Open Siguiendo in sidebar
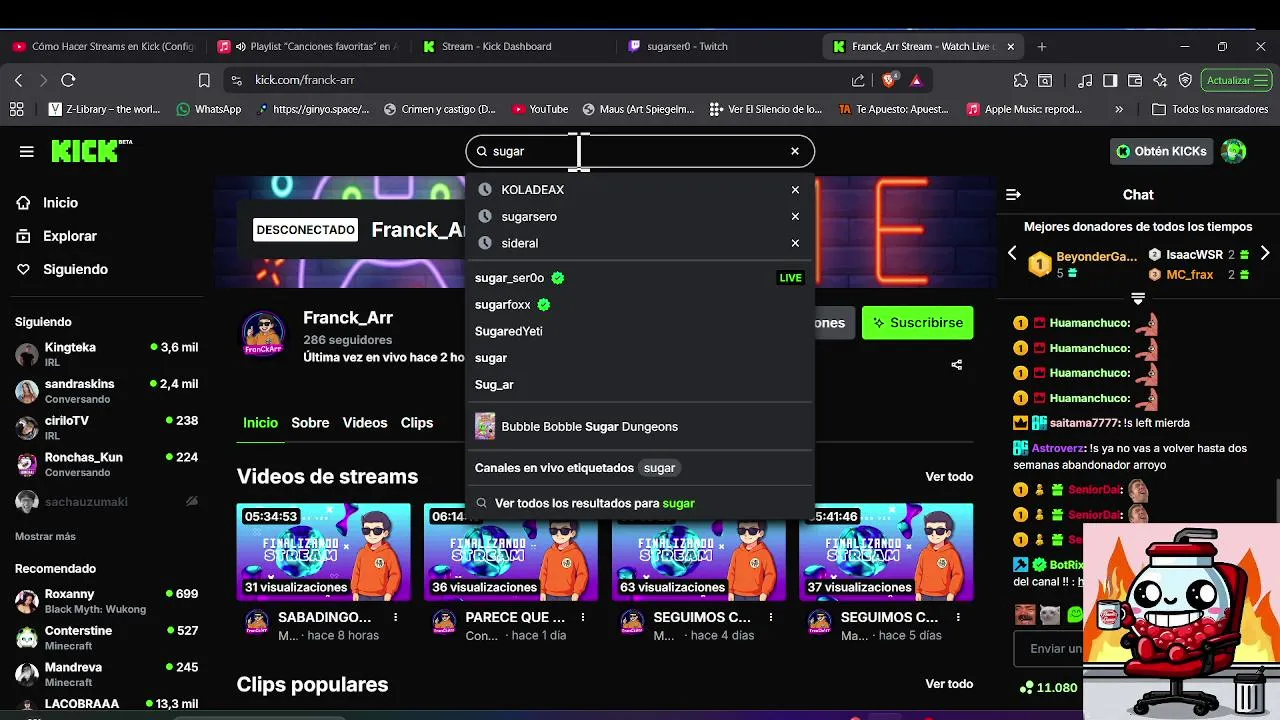This screenshot has height=720, width=1280. pyautogui.click(x=75, y=269)
